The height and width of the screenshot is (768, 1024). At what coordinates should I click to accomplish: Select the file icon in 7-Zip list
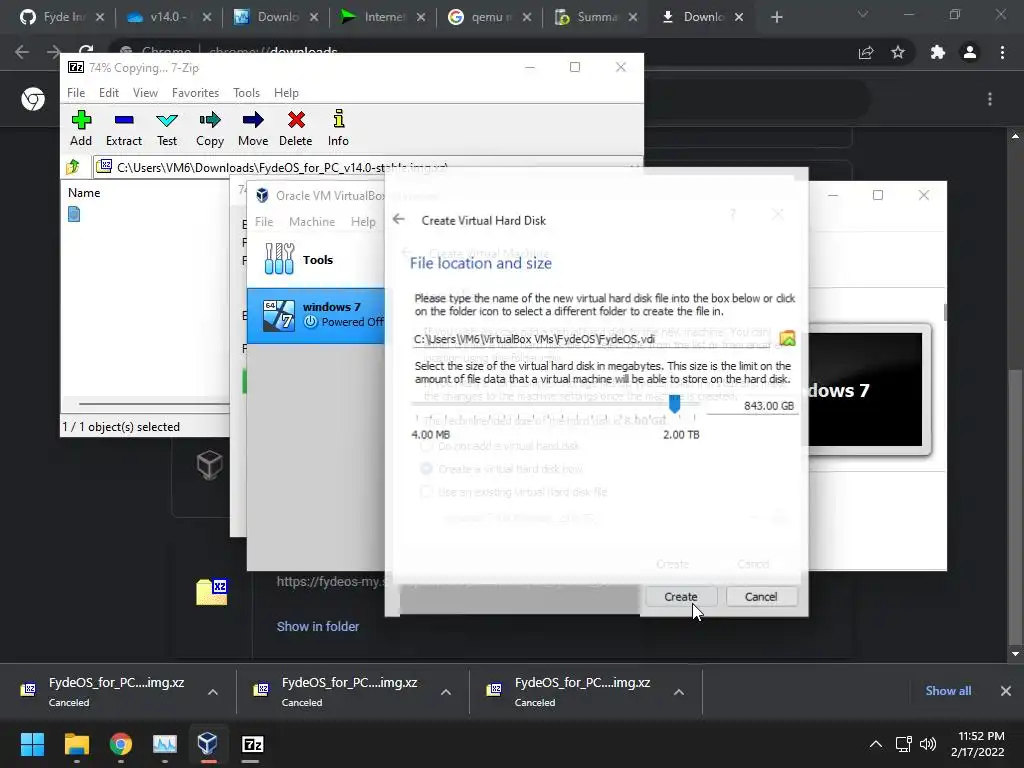click(74, 214)
